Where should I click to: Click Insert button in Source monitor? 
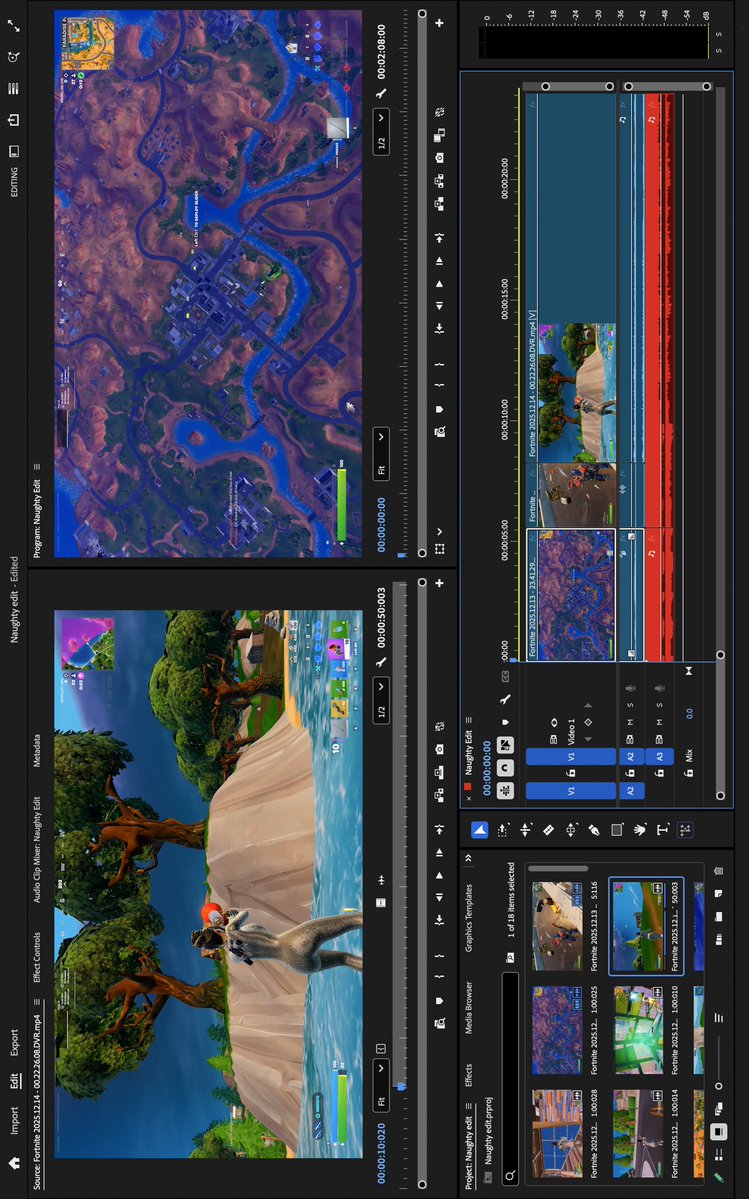(x=439, y=796)
